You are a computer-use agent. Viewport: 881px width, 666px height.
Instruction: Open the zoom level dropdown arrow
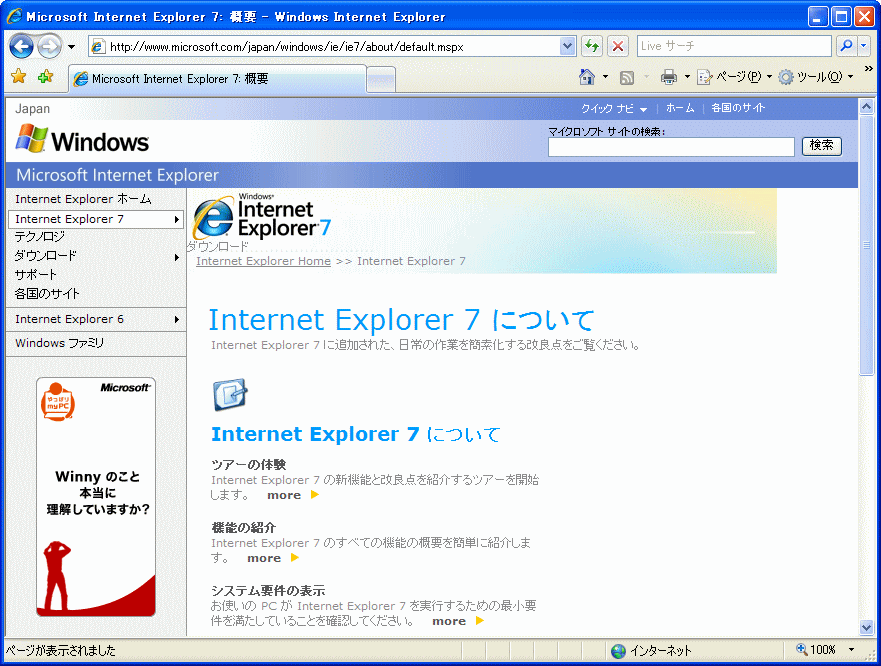[851, 650]
